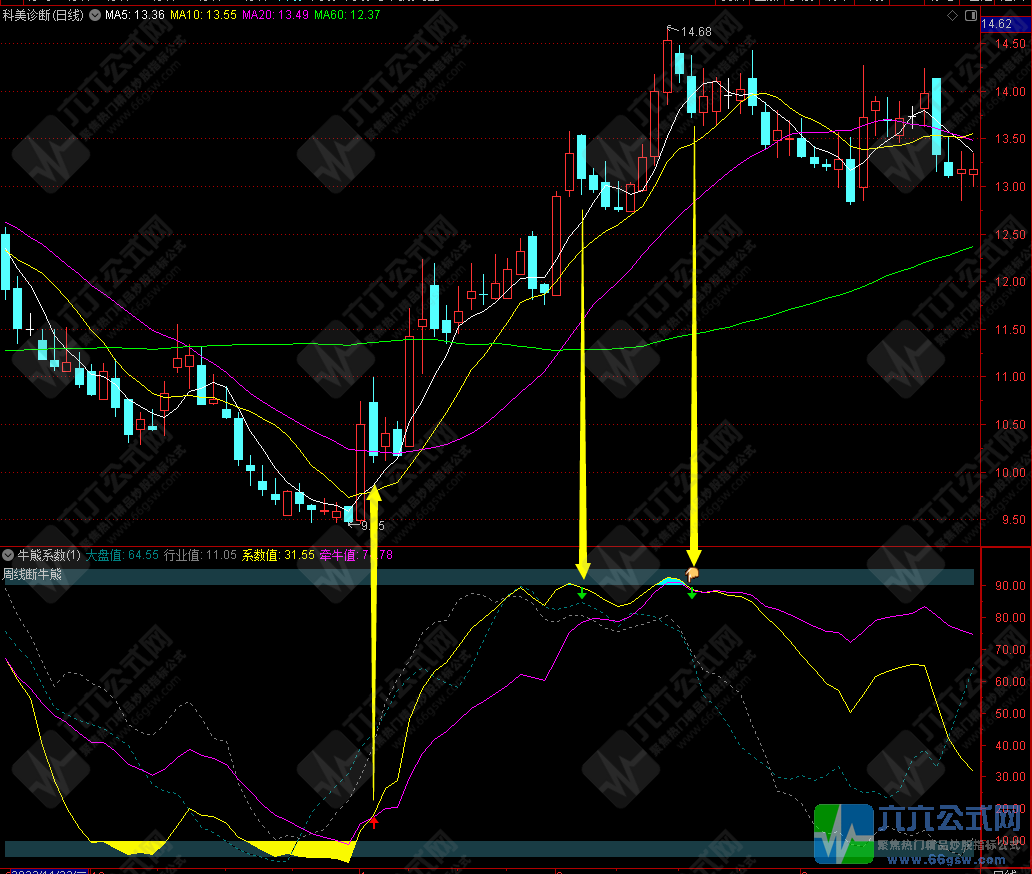Screen dimensions: 1032x874
Task: Click the 14.50 price axis label
Action: (1010, 44)
